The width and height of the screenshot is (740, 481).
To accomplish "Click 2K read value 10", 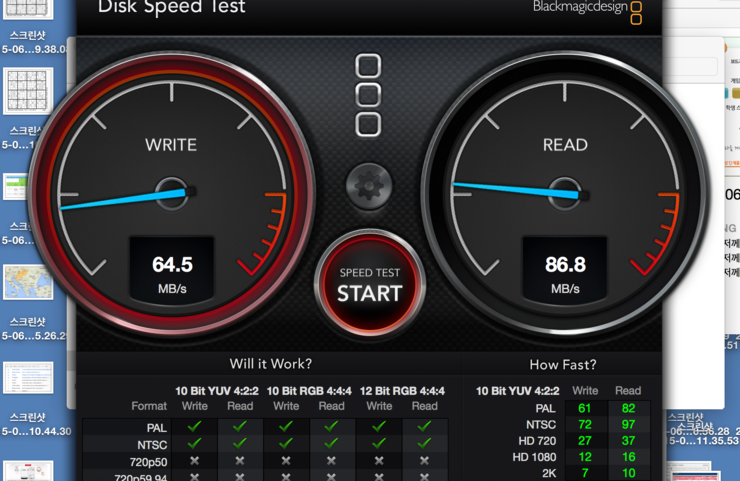I will point(629,473).
